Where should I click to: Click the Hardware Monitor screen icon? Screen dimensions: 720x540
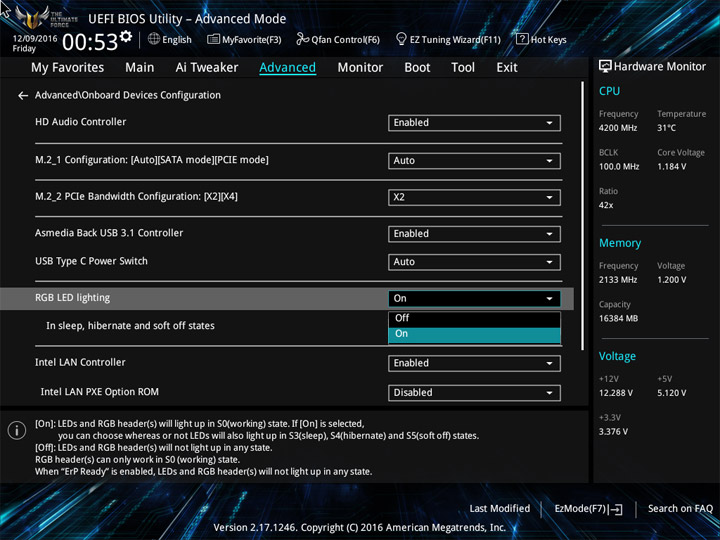pos(605,67)
